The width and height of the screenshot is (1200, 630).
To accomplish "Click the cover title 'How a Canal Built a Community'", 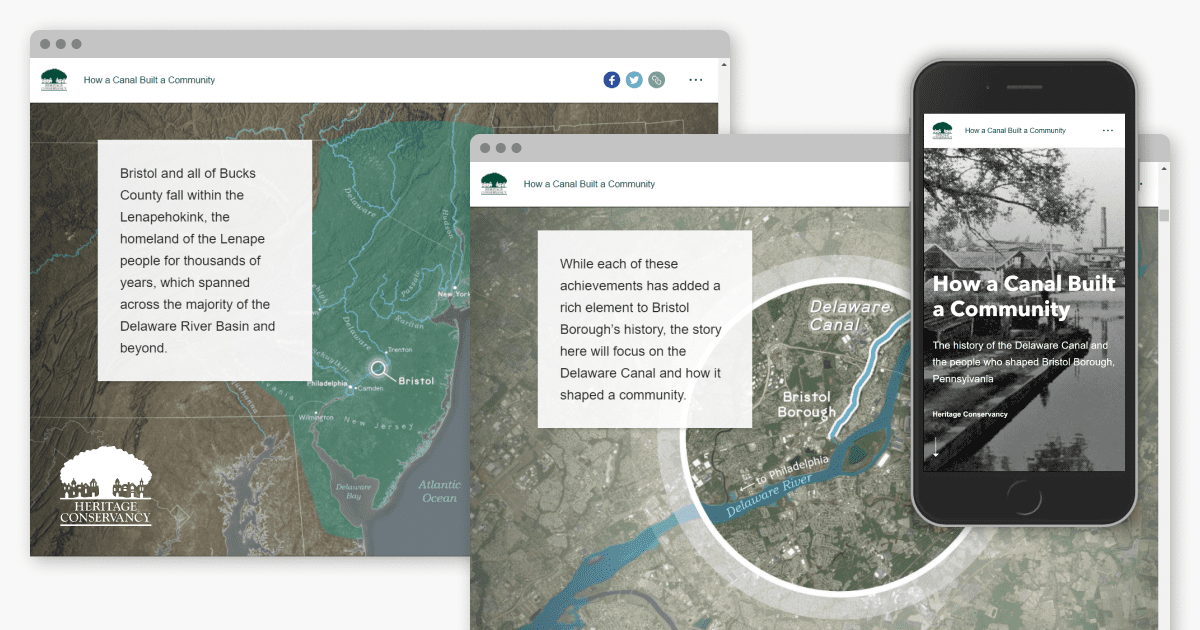I will pos(1023,297).
